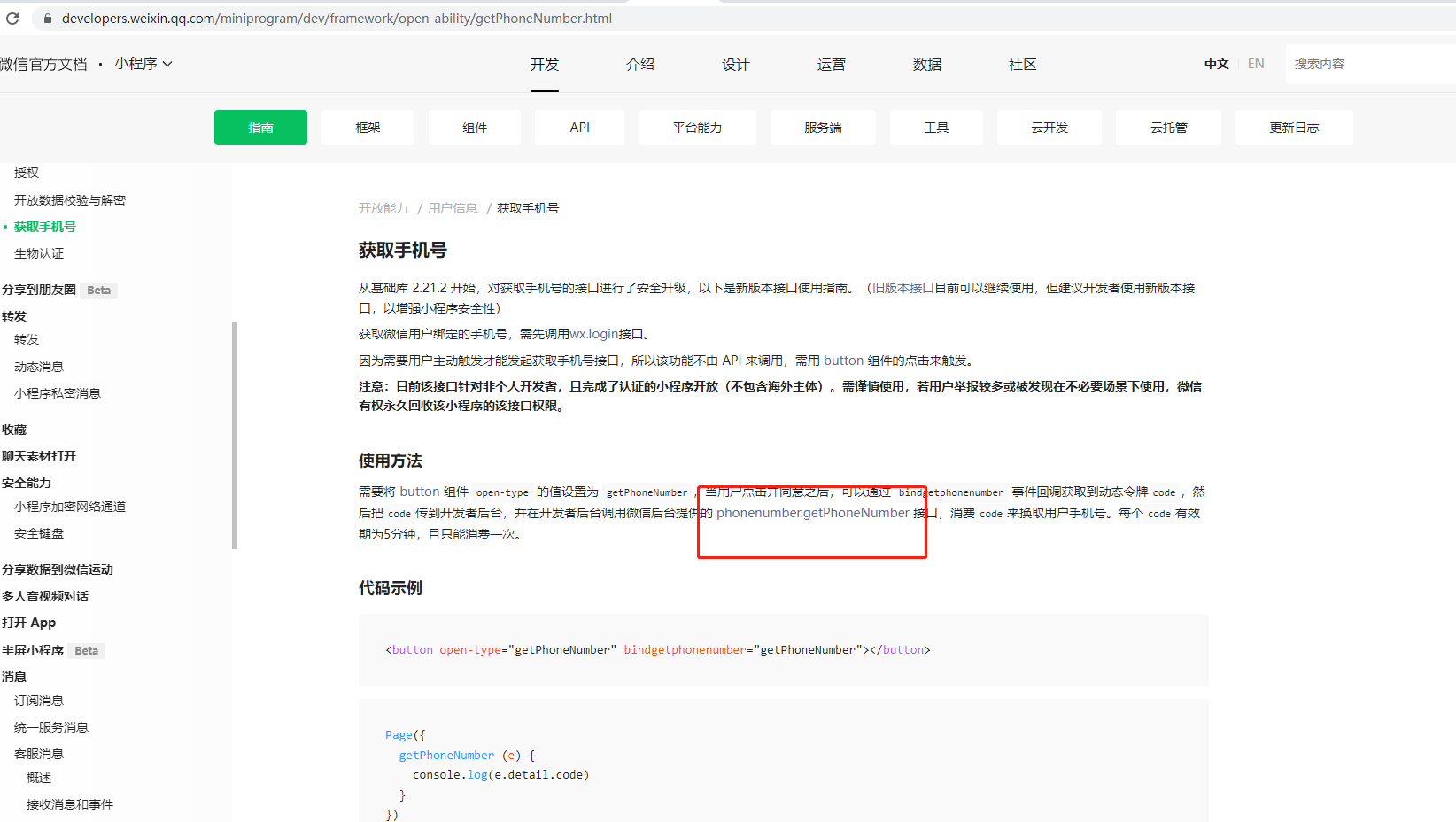Open 多人音视频对话 in the sidebar

tap(45, 596)
